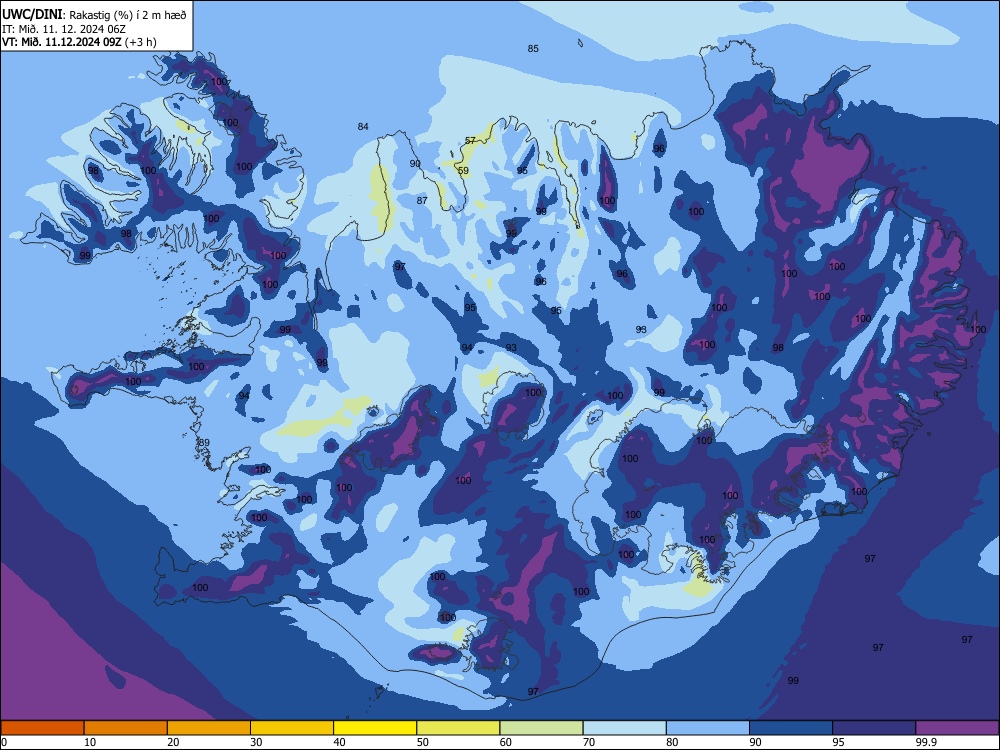
Task: Pick the pale yellow 50–60 legend swatch
Action: coord(458,728)
